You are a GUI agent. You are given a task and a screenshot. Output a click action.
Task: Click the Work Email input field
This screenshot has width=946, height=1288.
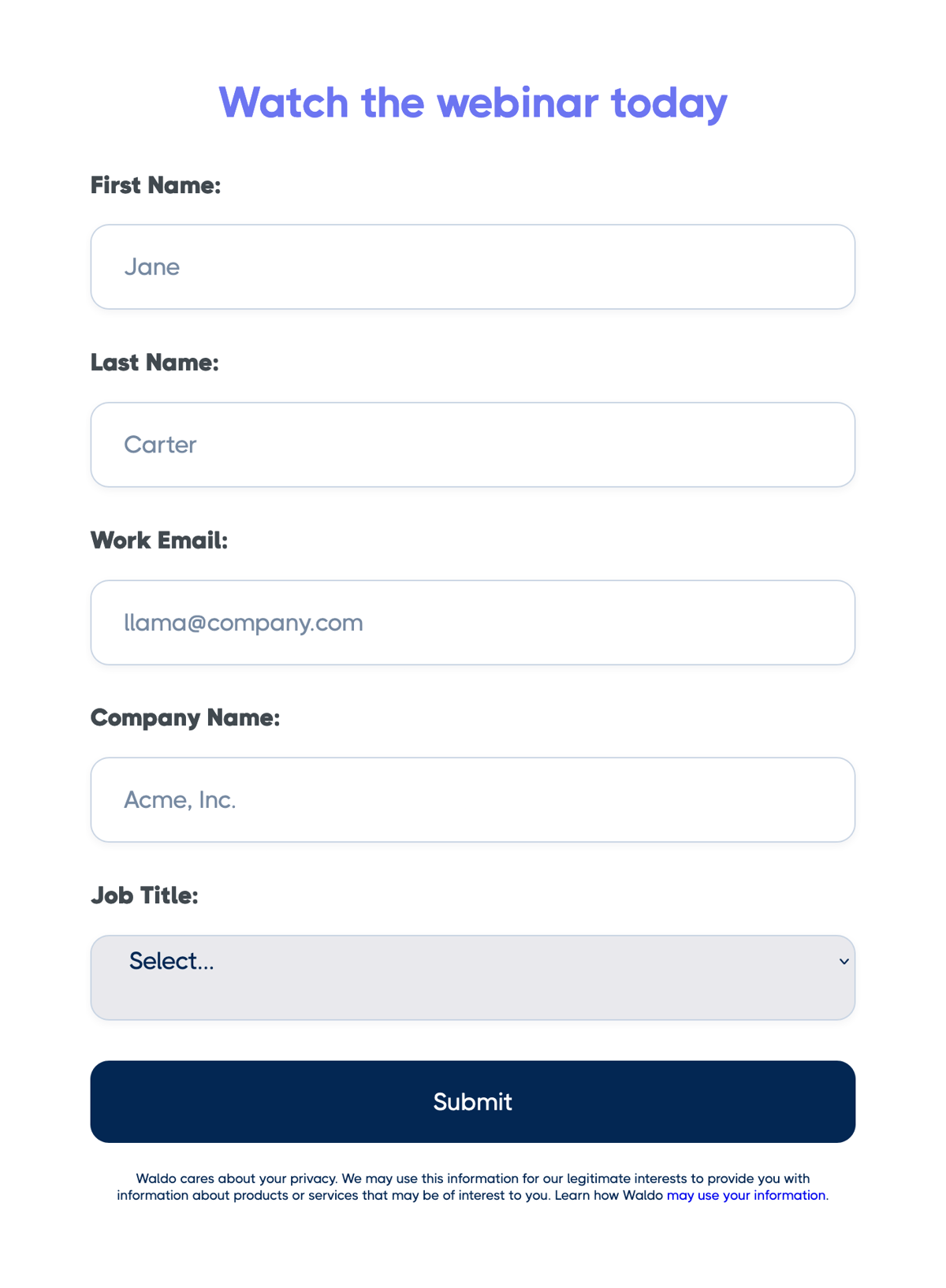pos(473,622)
